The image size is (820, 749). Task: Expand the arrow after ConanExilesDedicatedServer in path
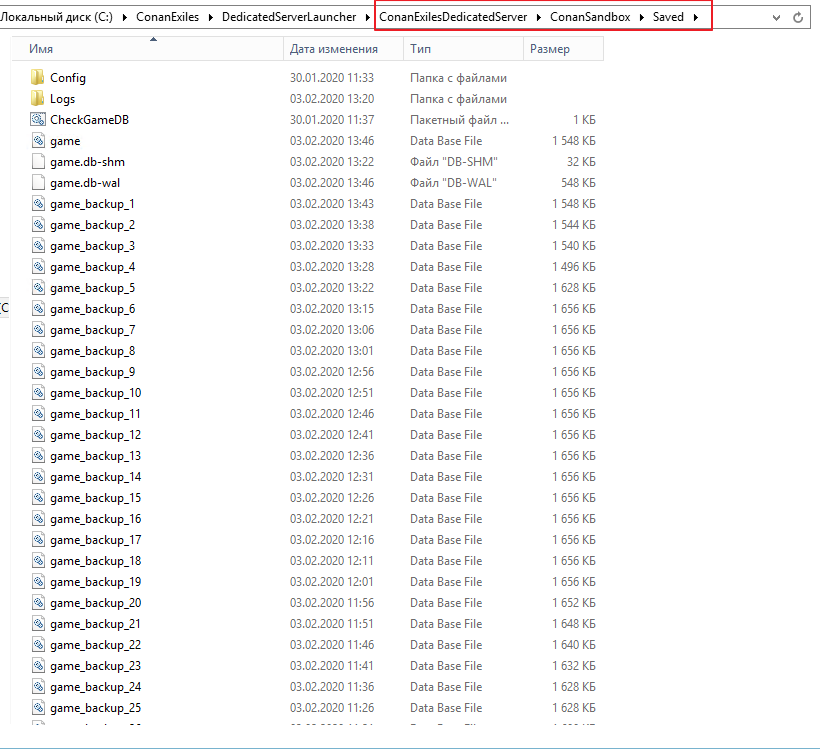pyautogui.click(x=539, y=17)
